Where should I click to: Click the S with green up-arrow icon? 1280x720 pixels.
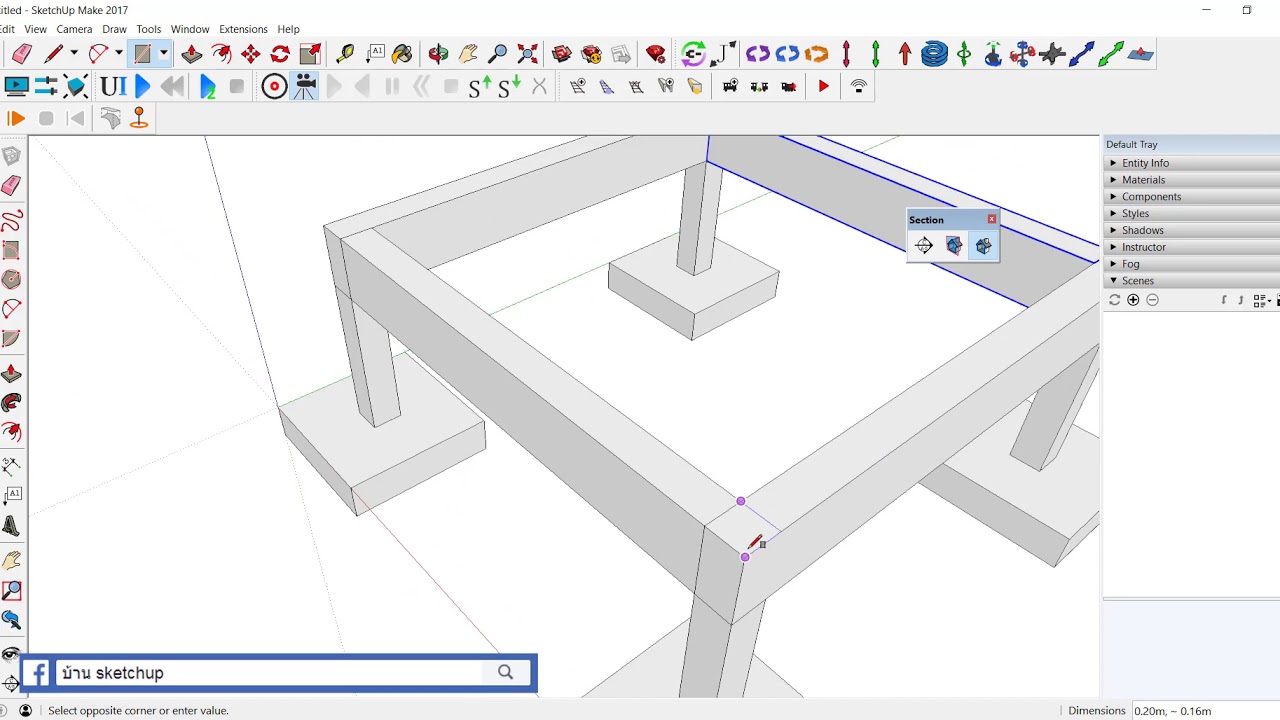pyautogui.click(x=480, y=87)
